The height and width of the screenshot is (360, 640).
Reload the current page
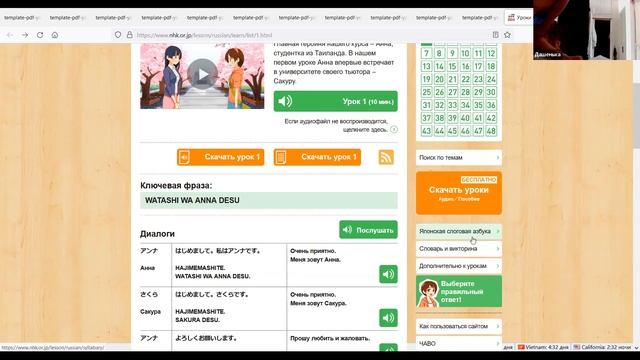pos(40,35)
